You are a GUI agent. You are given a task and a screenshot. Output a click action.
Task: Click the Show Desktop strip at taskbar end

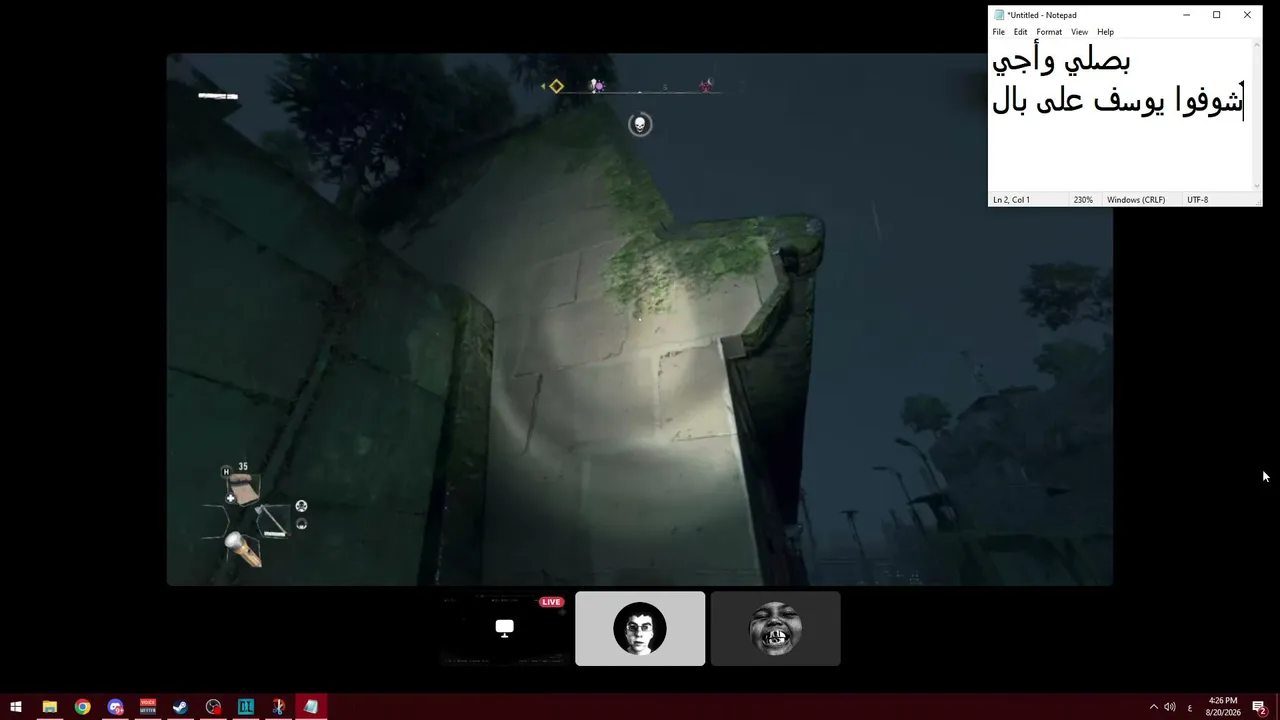(x=1277, y=707)
